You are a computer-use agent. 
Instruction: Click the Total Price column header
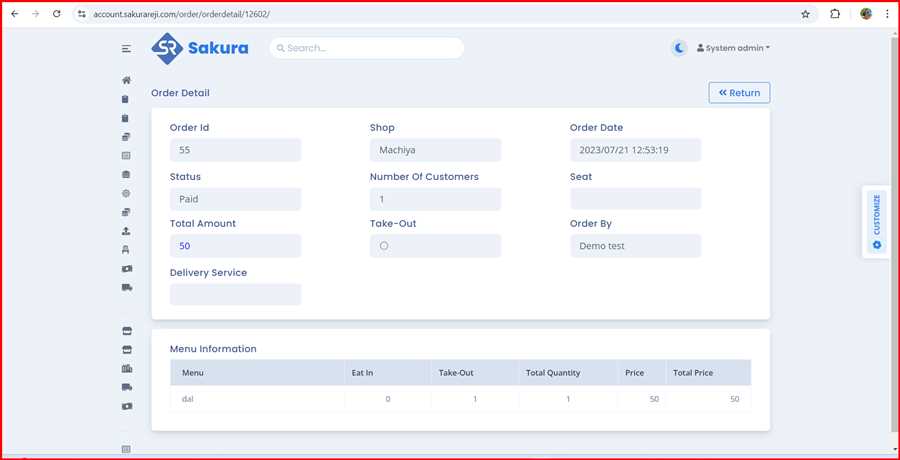(x=693, y=373)
